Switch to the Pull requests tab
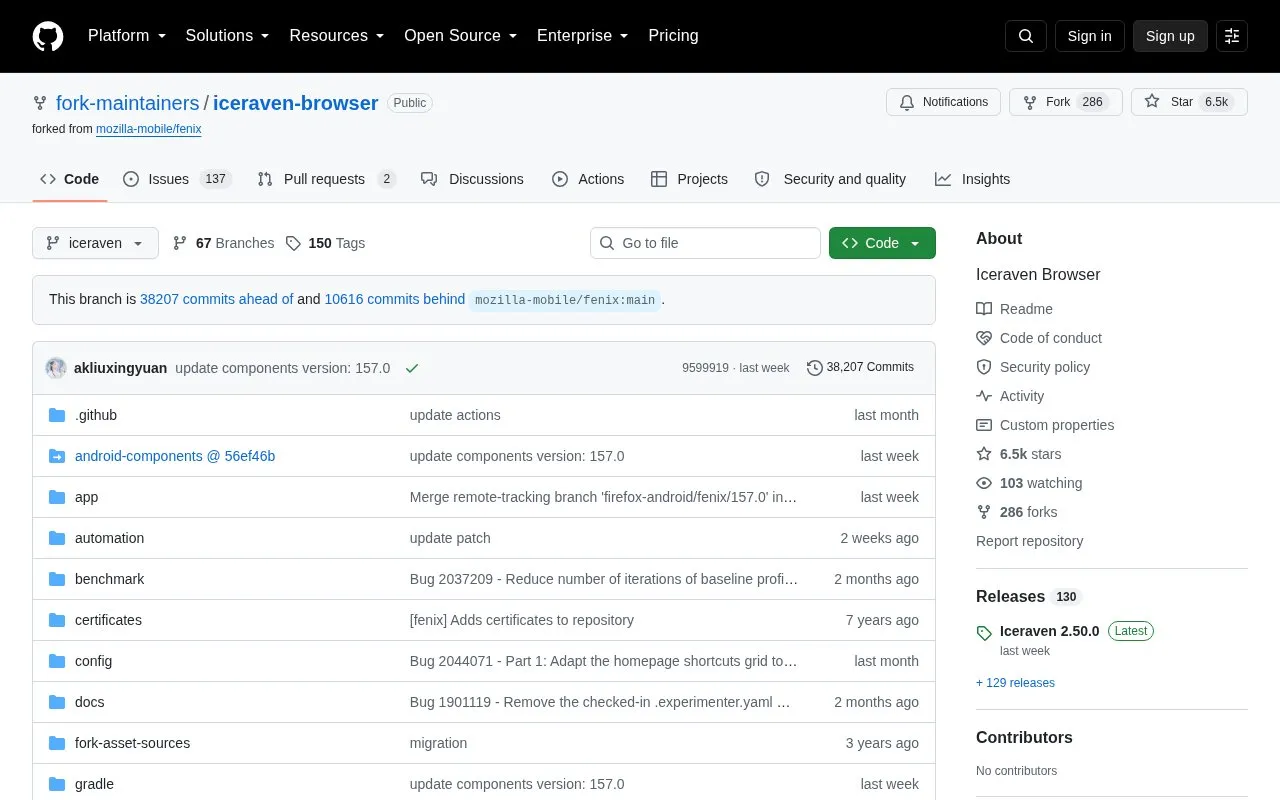The image size is (1280, 800). (x=326, y=179)
